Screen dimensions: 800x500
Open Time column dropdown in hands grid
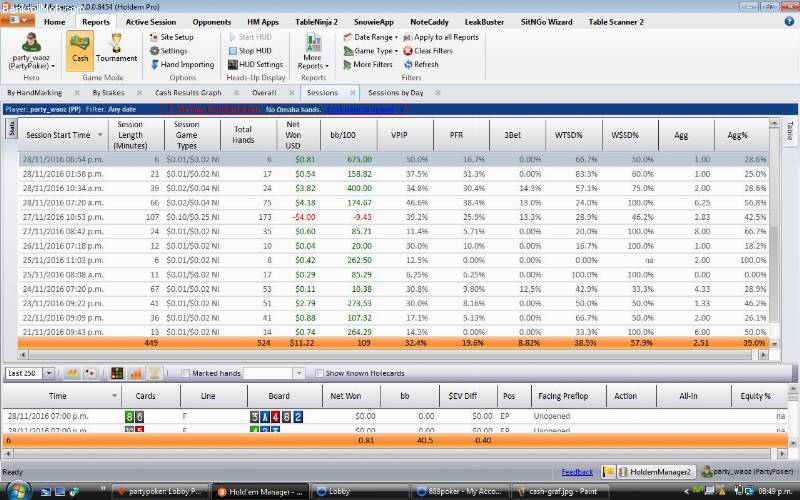pos(114,396)
